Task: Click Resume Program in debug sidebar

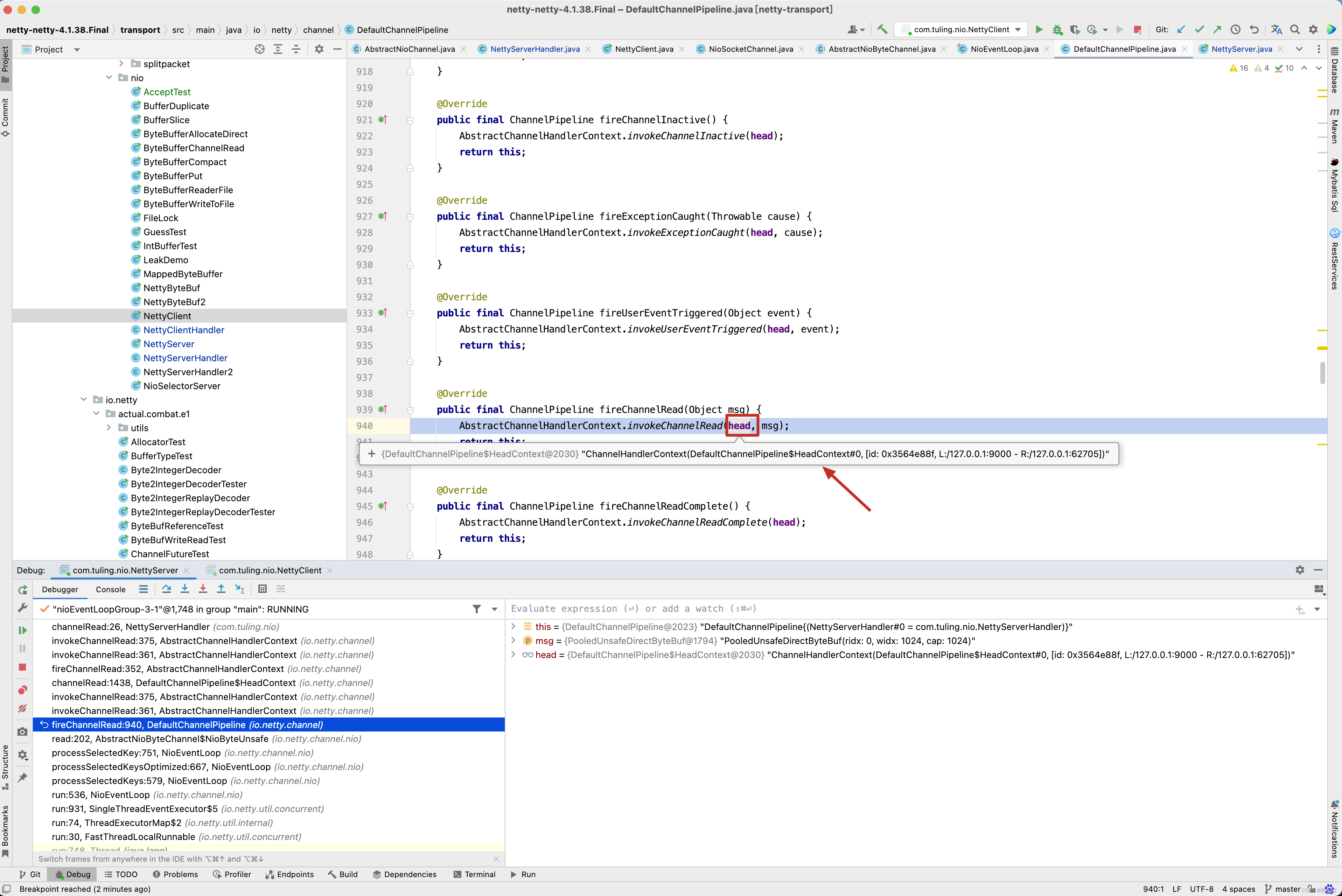Action: [22, 630]
